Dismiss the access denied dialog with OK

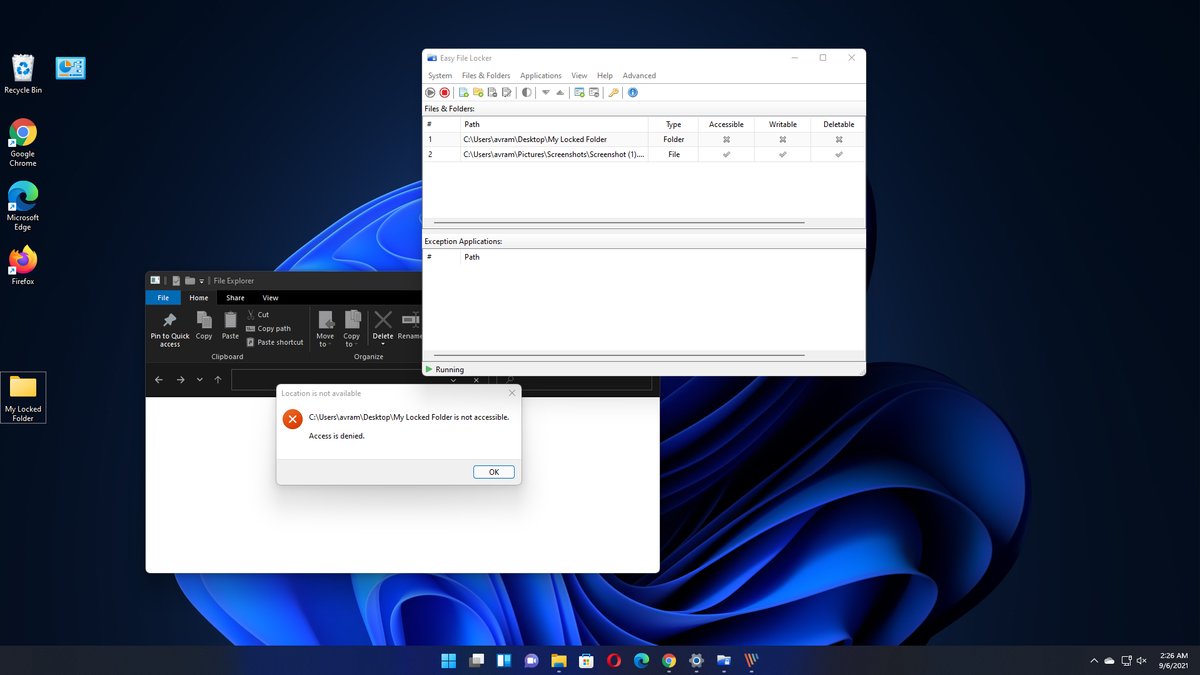[x=493, y=471]
